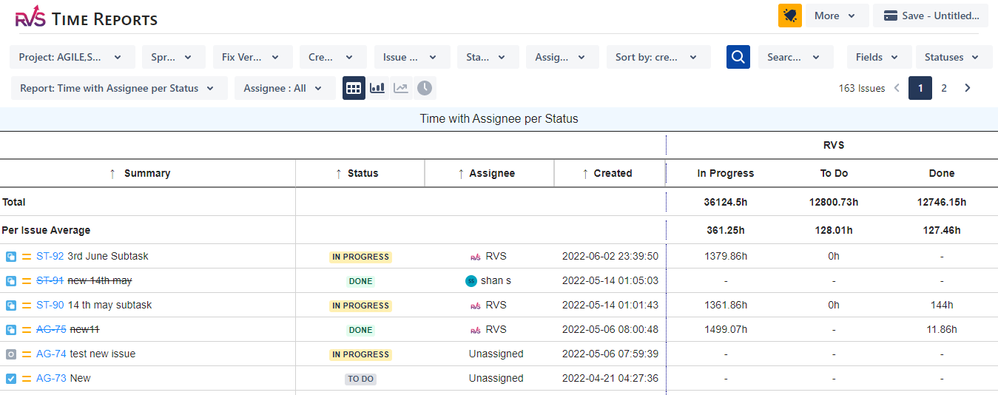This screenshot has width=998, height=395.
Task: Open Report: Time with Assignee per Status dropdown
Action: [119, 88]
